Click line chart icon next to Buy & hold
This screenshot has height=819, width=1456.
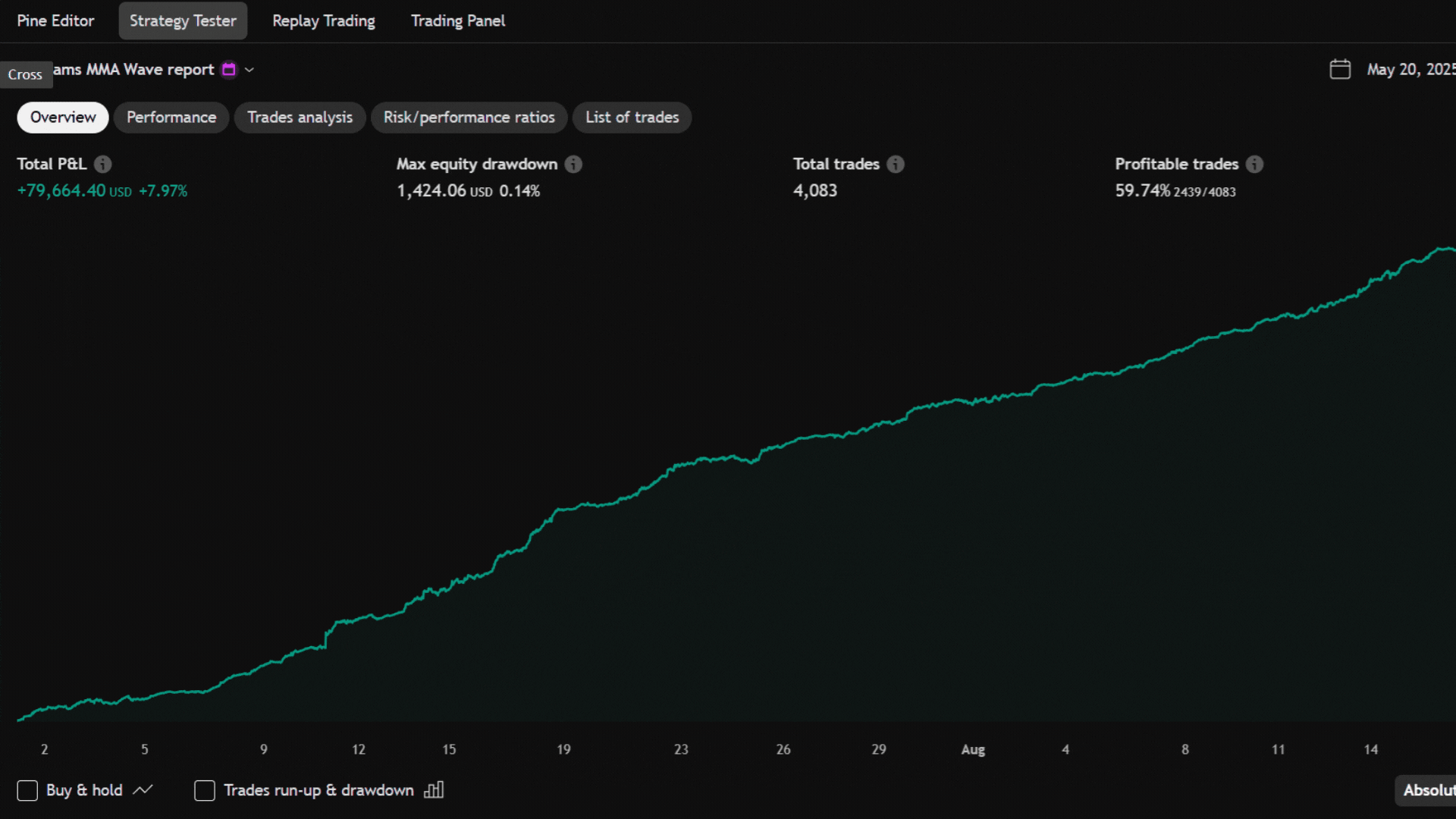pyautogui.click(x=143, y=790)
